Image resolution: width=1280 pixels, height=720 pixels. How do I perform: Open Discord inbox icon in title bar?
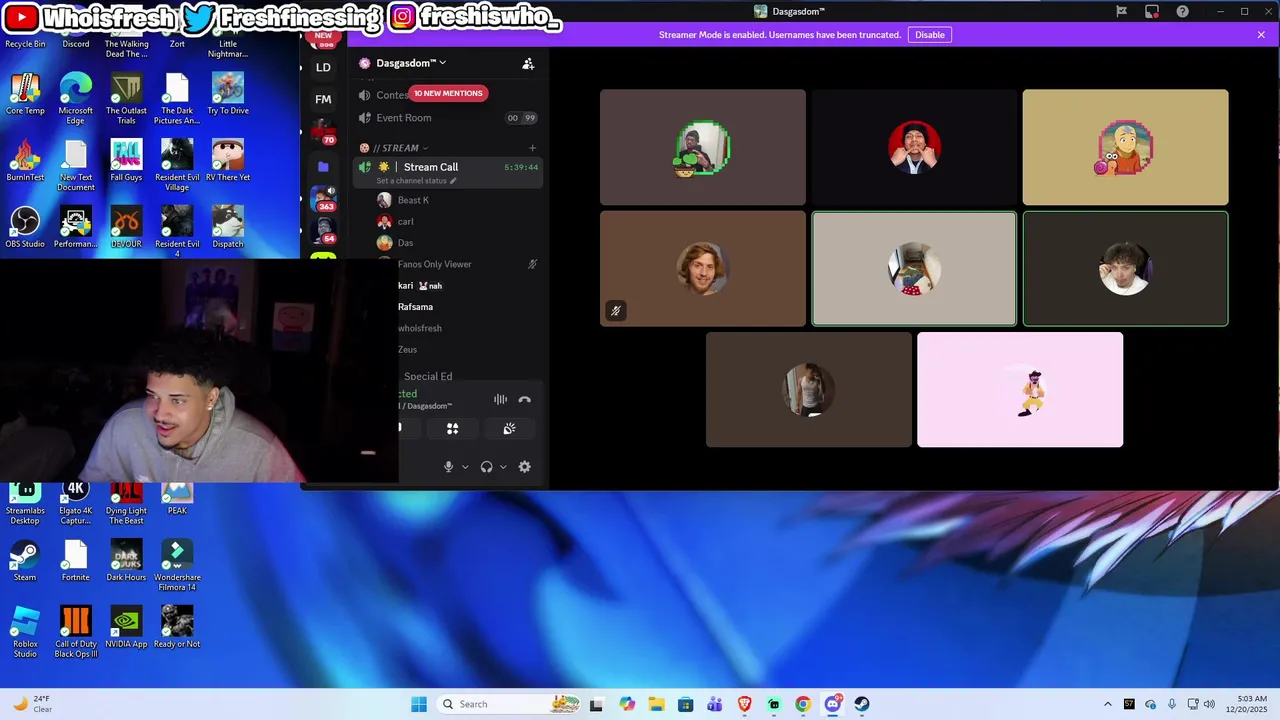pos(1152,11)
